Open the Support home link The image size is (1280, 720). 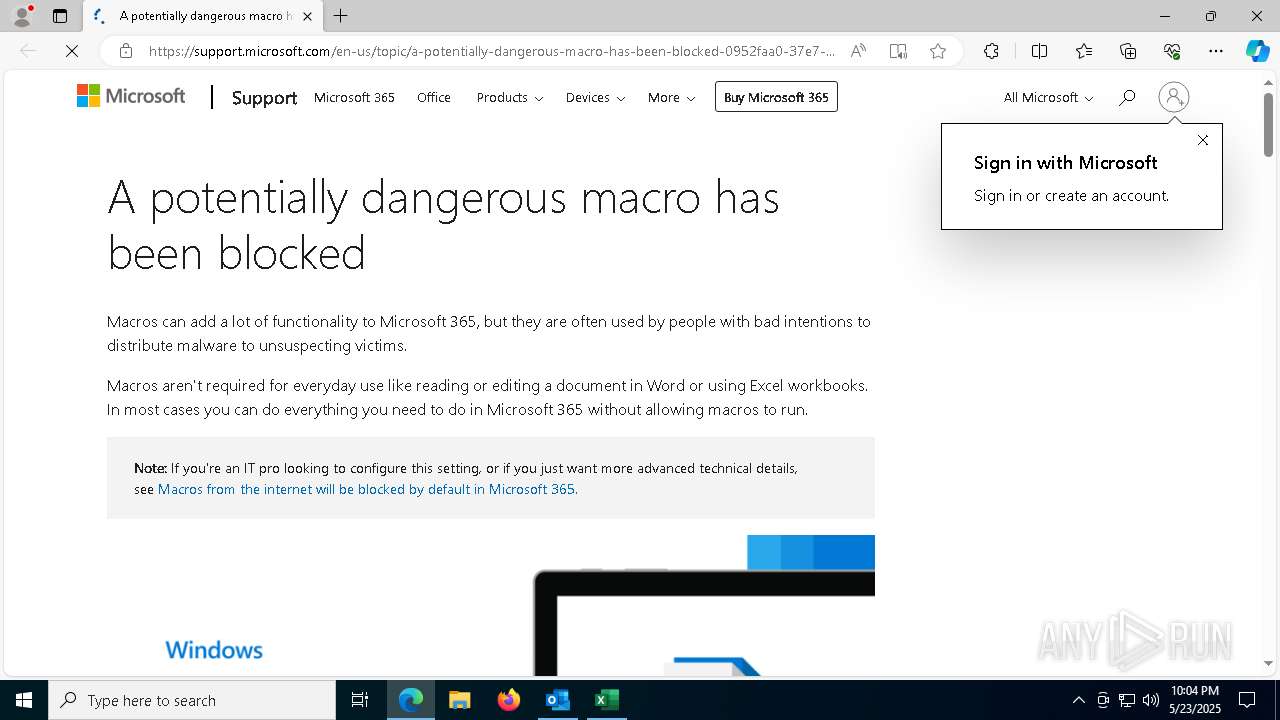tap(264, 97)
